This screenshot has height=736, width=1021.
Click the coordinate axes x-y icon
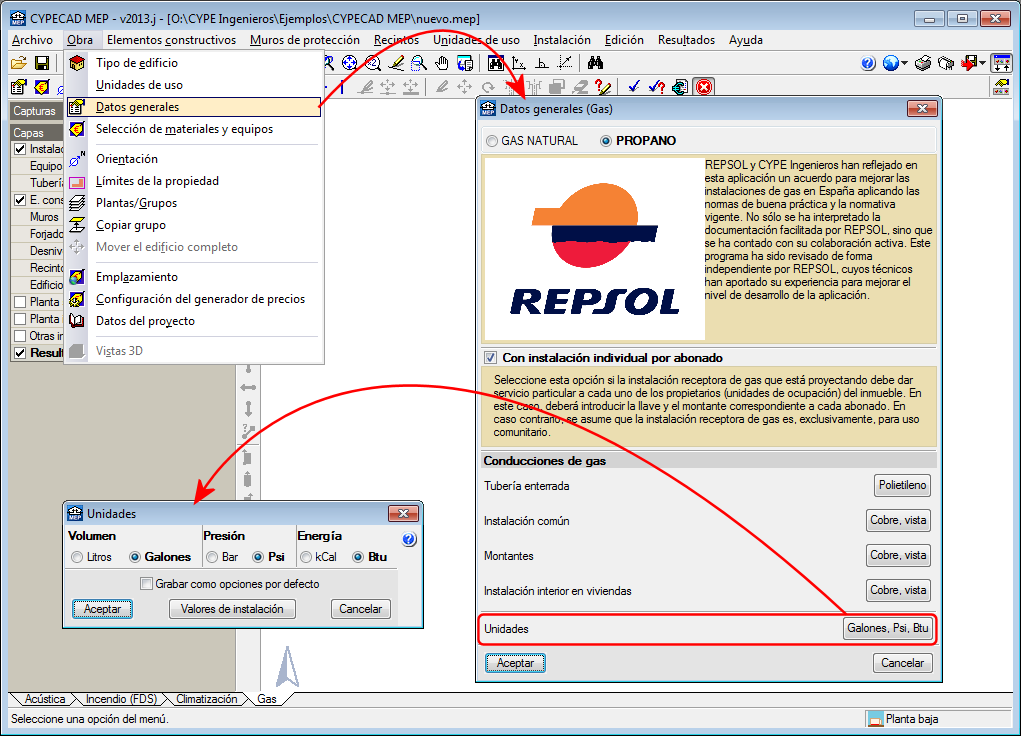point(519,63)
